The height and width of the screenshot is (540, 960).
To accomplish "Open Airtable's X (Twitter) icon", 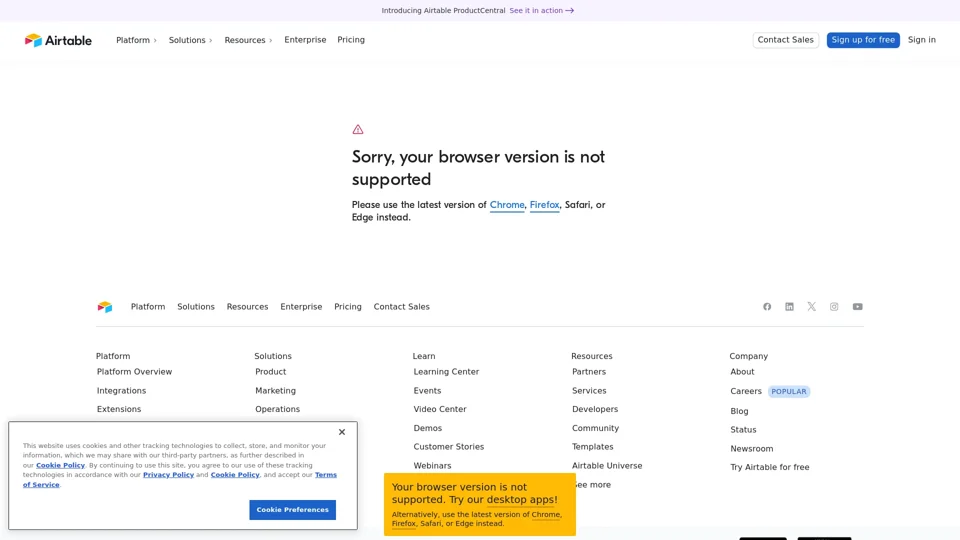I will (x=811, y=307).
